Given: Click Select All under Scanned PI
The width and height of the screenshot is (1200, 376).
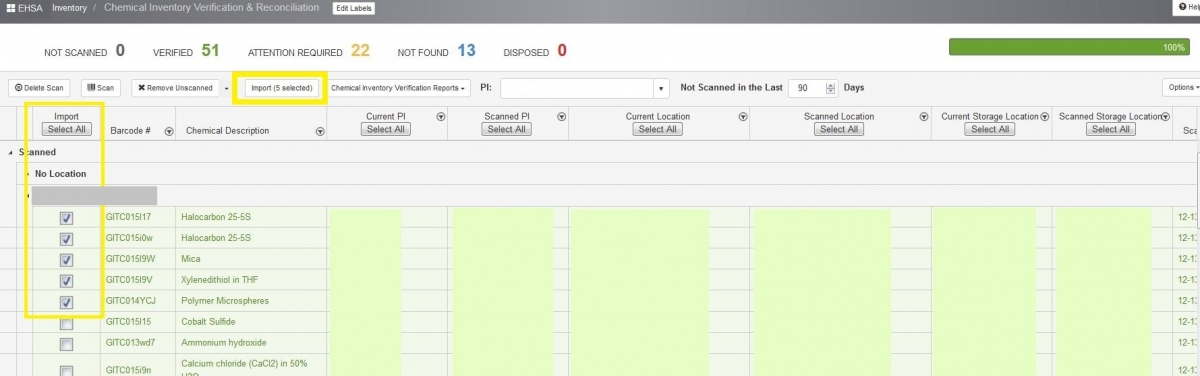Looking at the screenshot, I should coord(507,129).
